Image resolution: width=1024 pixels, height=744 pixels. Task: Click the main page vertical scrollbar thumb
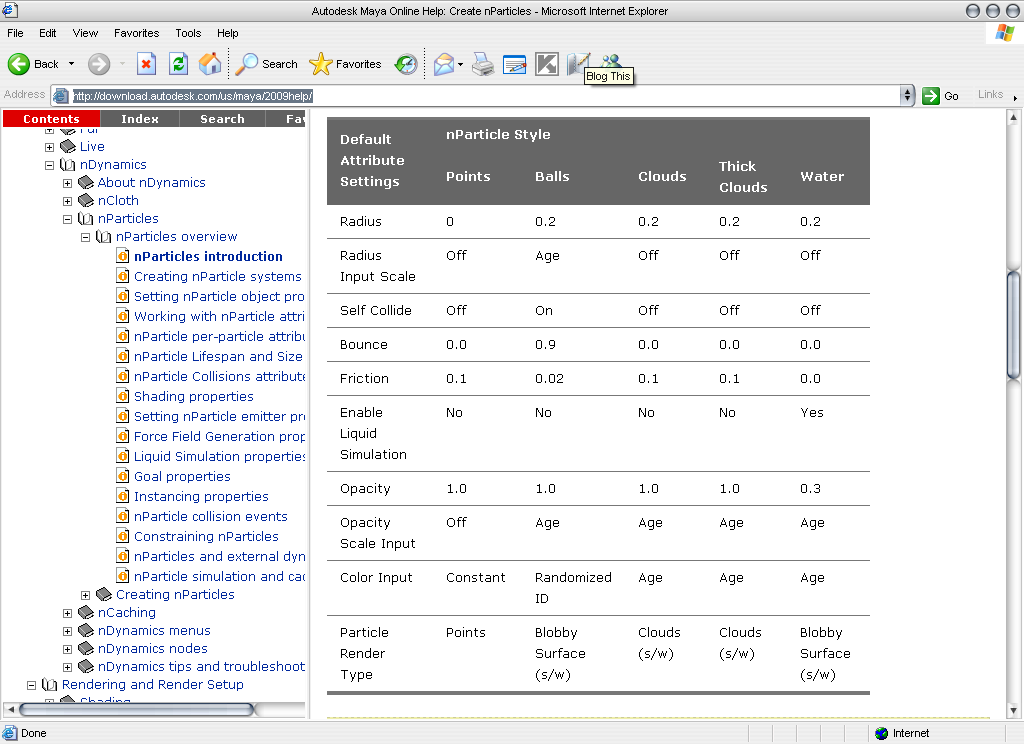[x=1014, y=325]
